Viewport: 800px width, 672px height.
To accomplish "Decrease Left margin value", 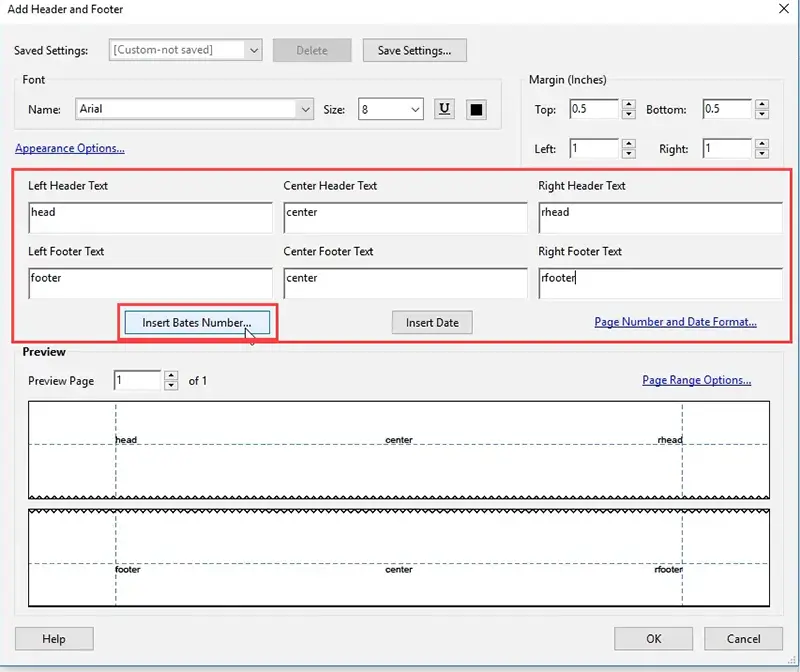I will [629, 153].
